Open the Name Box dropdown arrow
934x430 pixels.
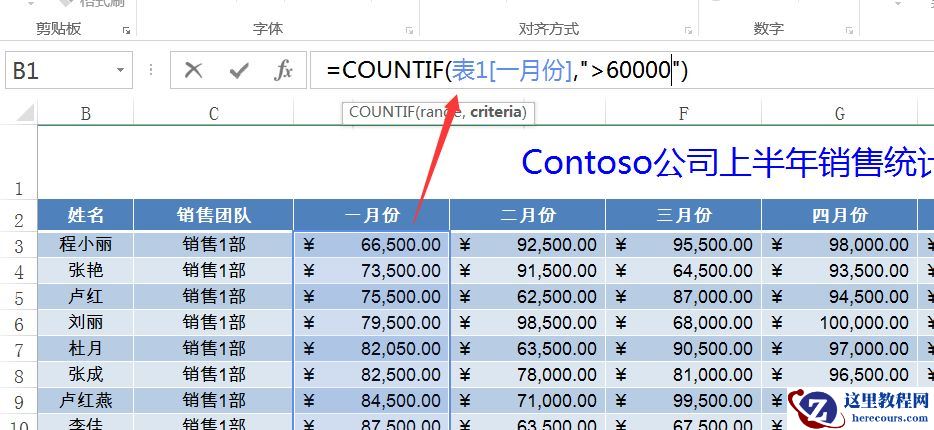tap(120, 70)
